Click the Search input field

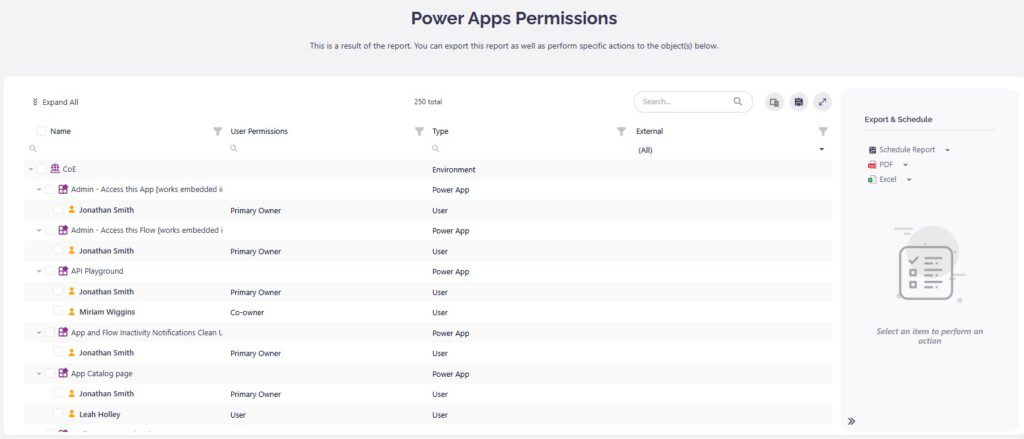click(x=684, y=102)
